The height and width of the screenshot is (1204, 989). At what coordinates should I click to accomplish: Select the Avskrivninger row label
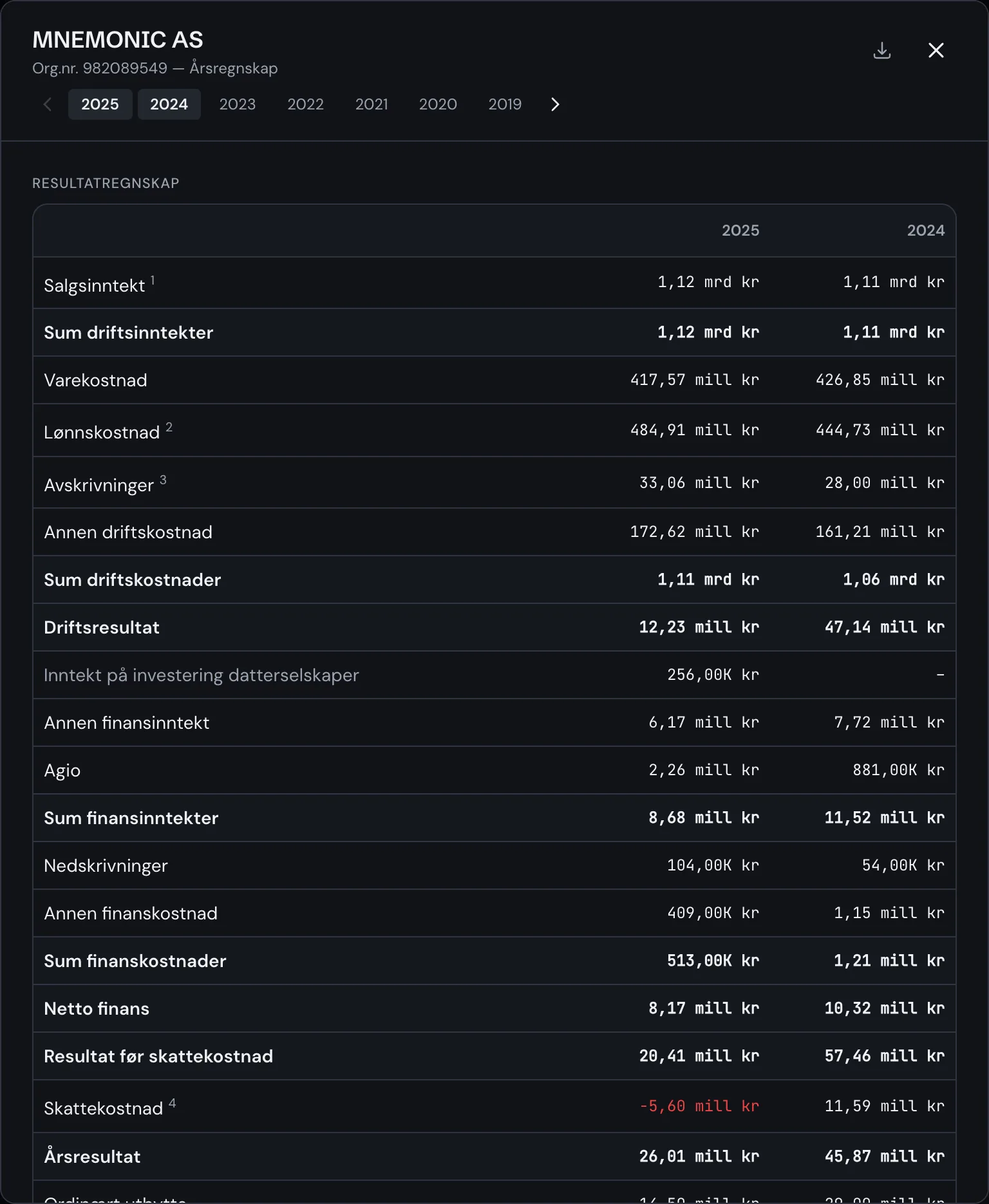99,485
